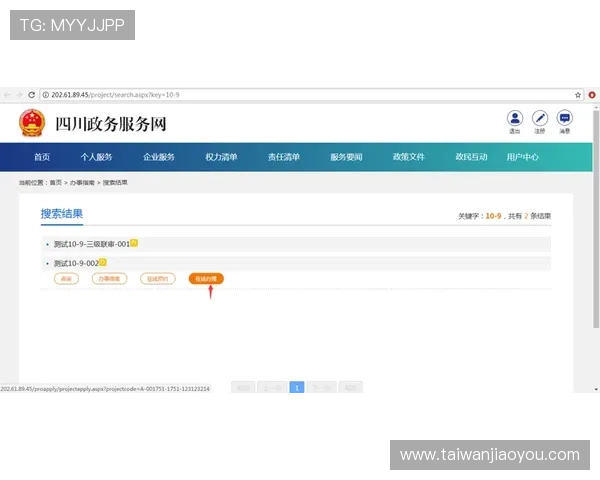The width and height of the screenshot is (600, 480).
Task: Click the browser address bar URL
Action: pyautogui.click(x=115, y=95)
